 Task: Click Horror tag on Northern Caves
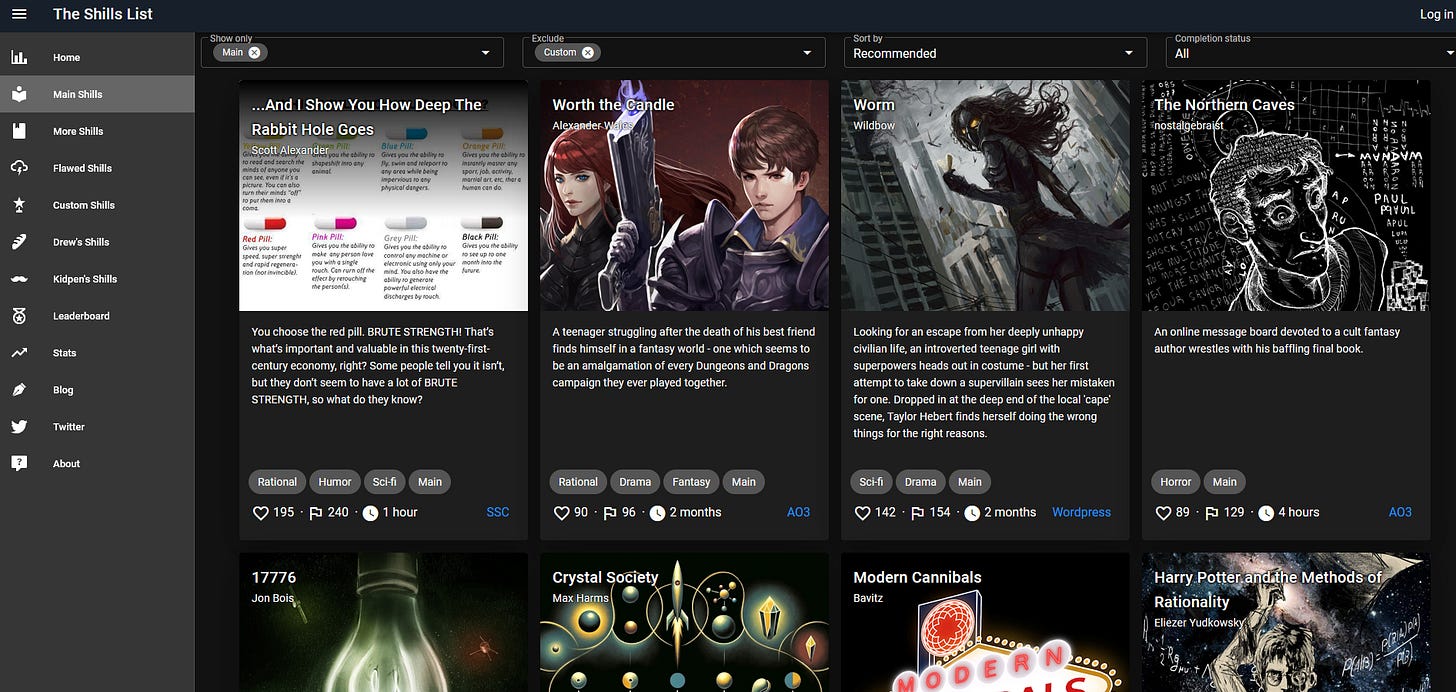tap(1175, 482)
